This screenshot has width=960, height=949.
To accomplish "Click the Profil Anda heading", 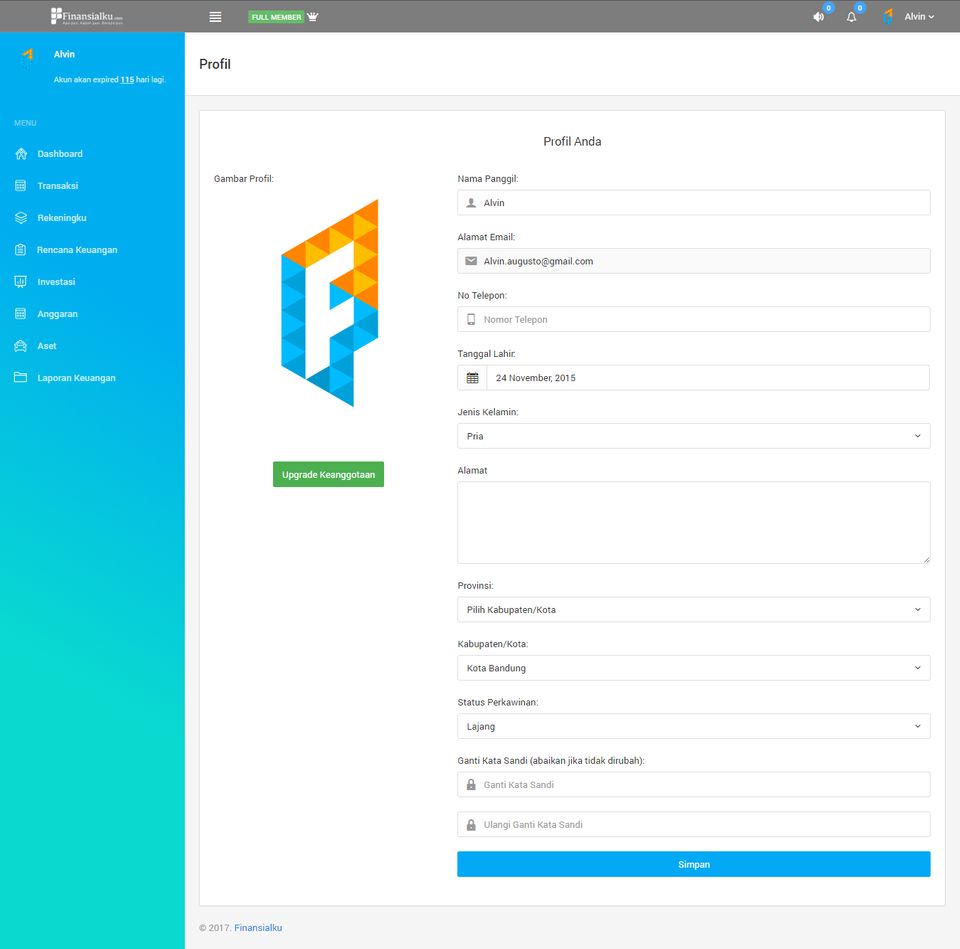I will pyautogui.click(x=572, y=141).
